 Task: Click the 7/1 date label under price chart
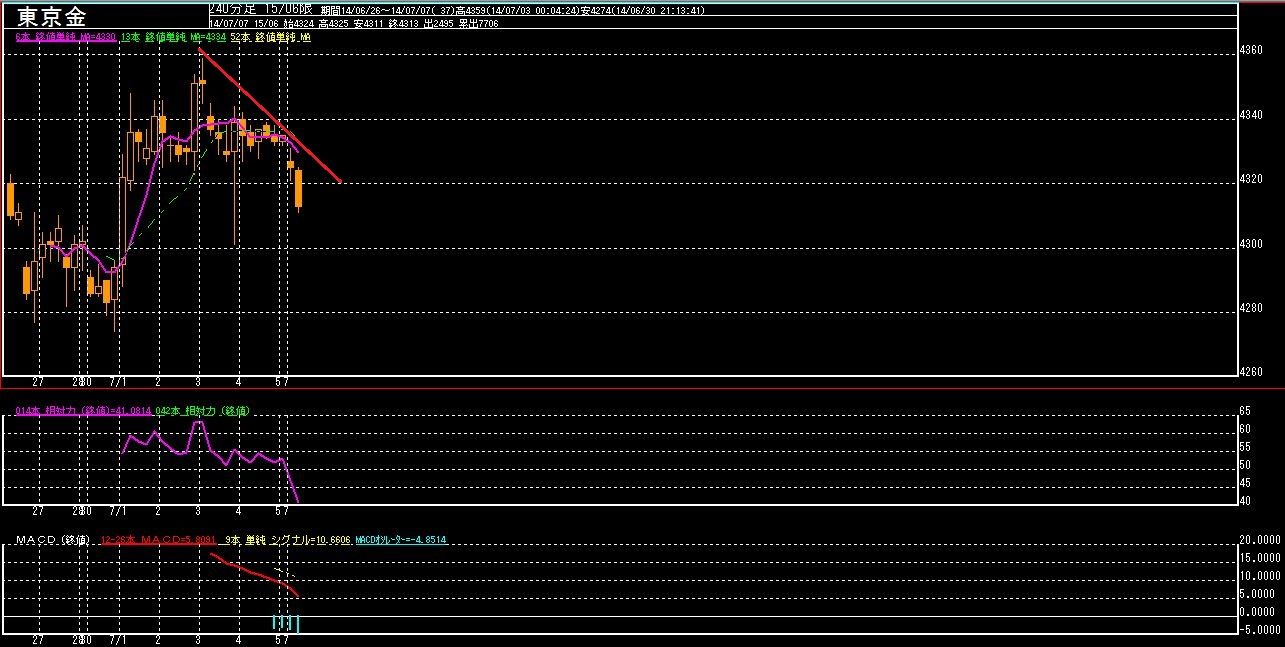tap(117, 382)
